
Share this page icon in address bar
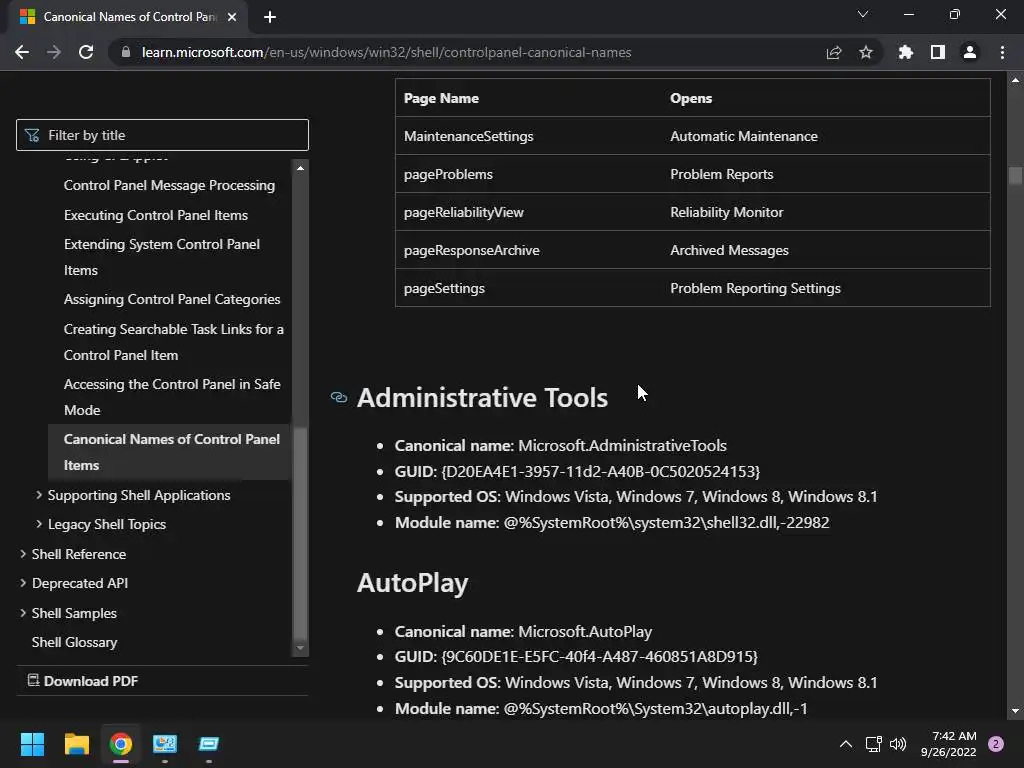click(834, 52)
